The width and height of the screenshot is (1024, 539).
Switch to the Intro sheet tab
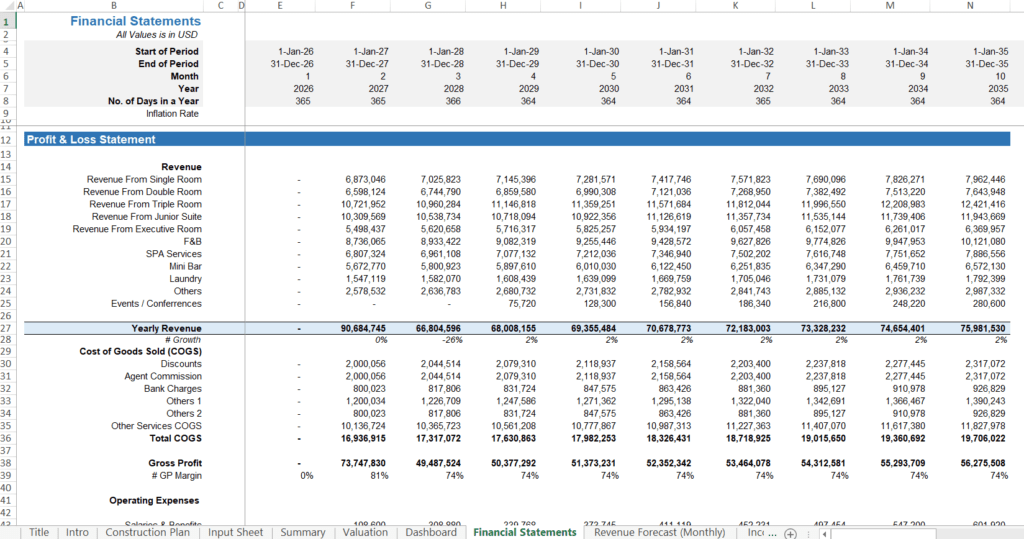point(77,532)
